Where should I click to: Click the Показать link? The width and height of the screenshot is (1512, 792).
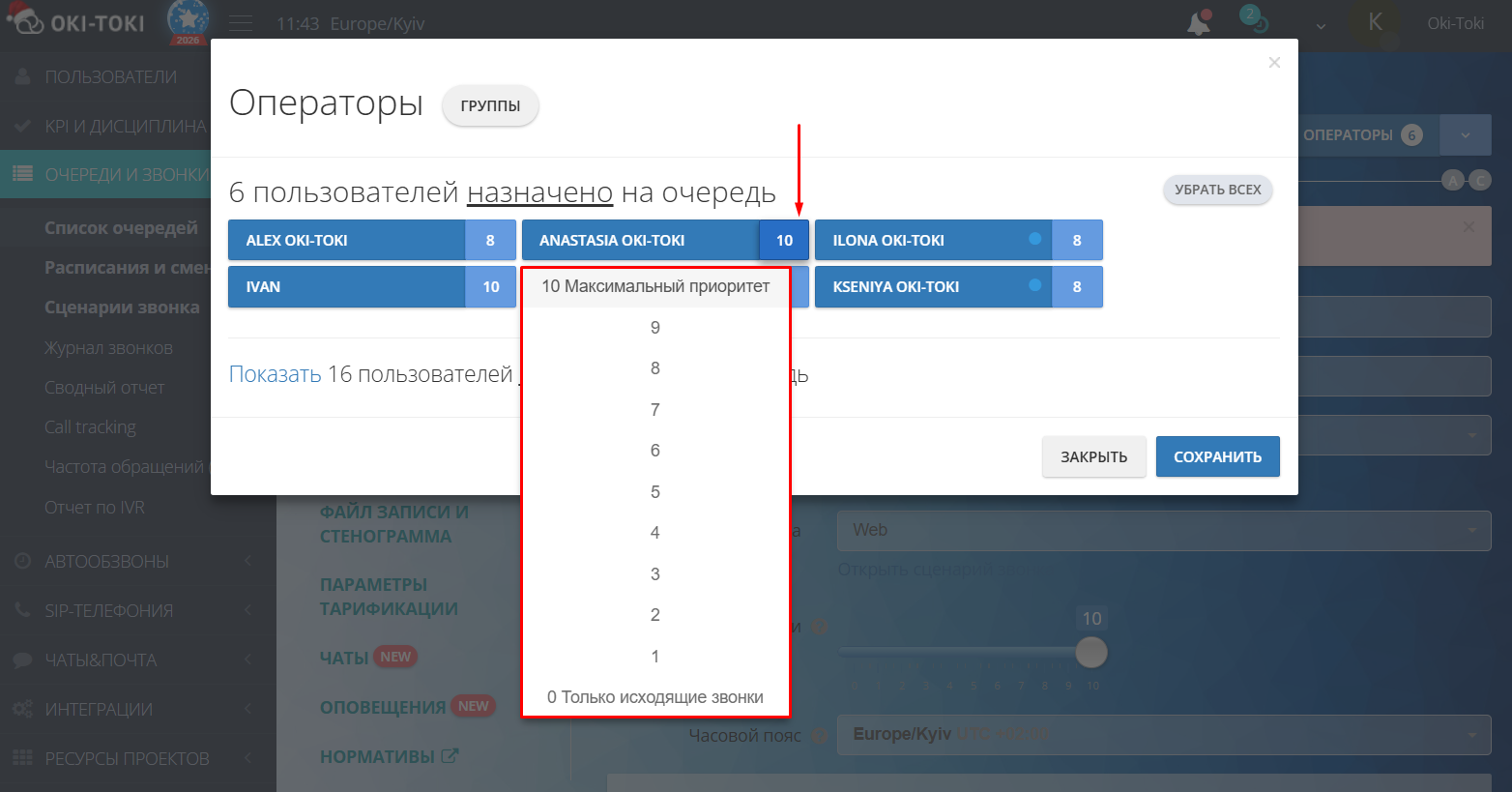[x=275, y=373]
